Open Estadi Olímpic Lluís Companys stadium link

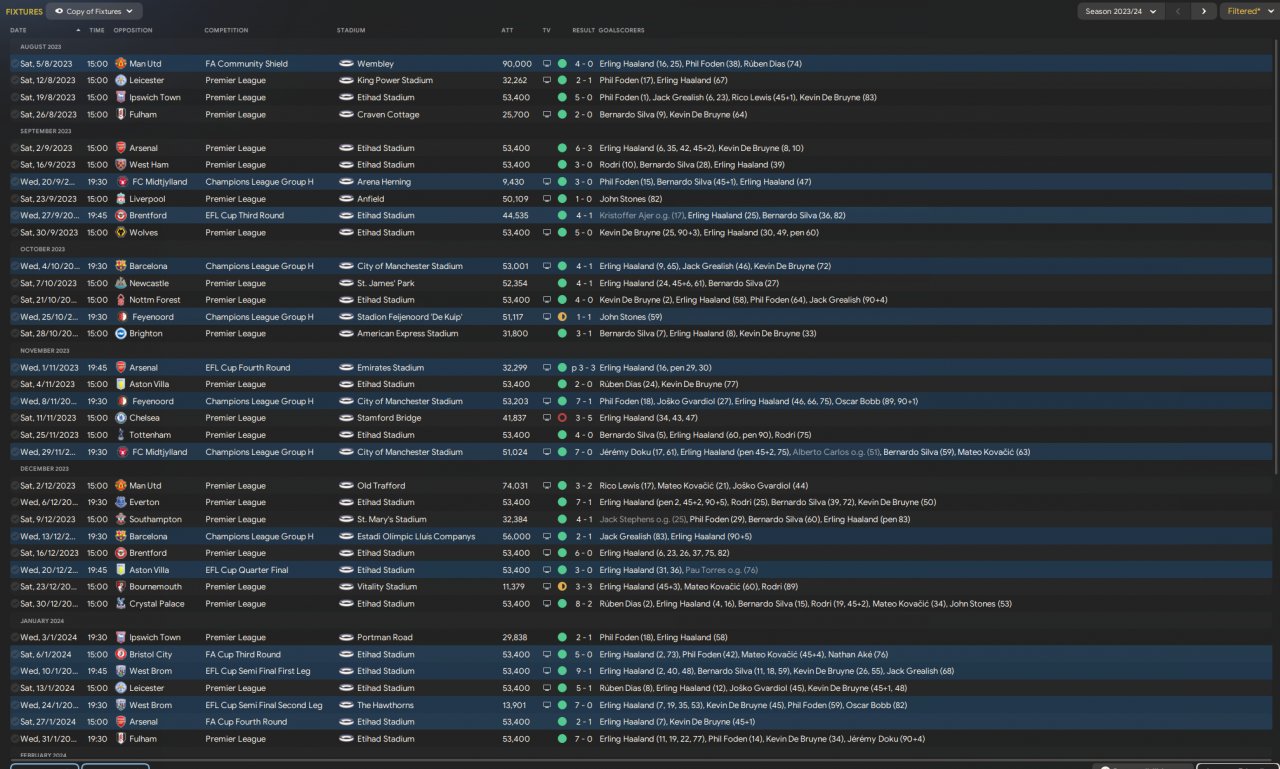(x=416, y=537)
